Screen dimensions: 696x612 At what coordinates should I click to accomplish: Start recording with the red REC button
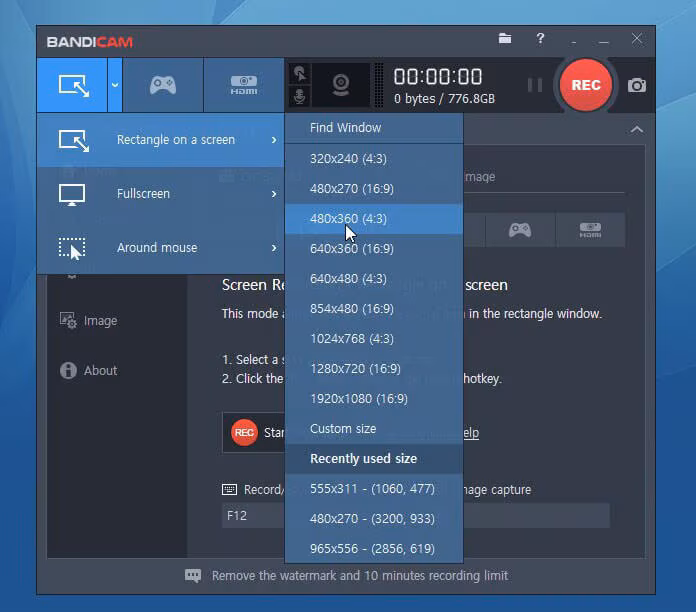[x=585, y=85]
